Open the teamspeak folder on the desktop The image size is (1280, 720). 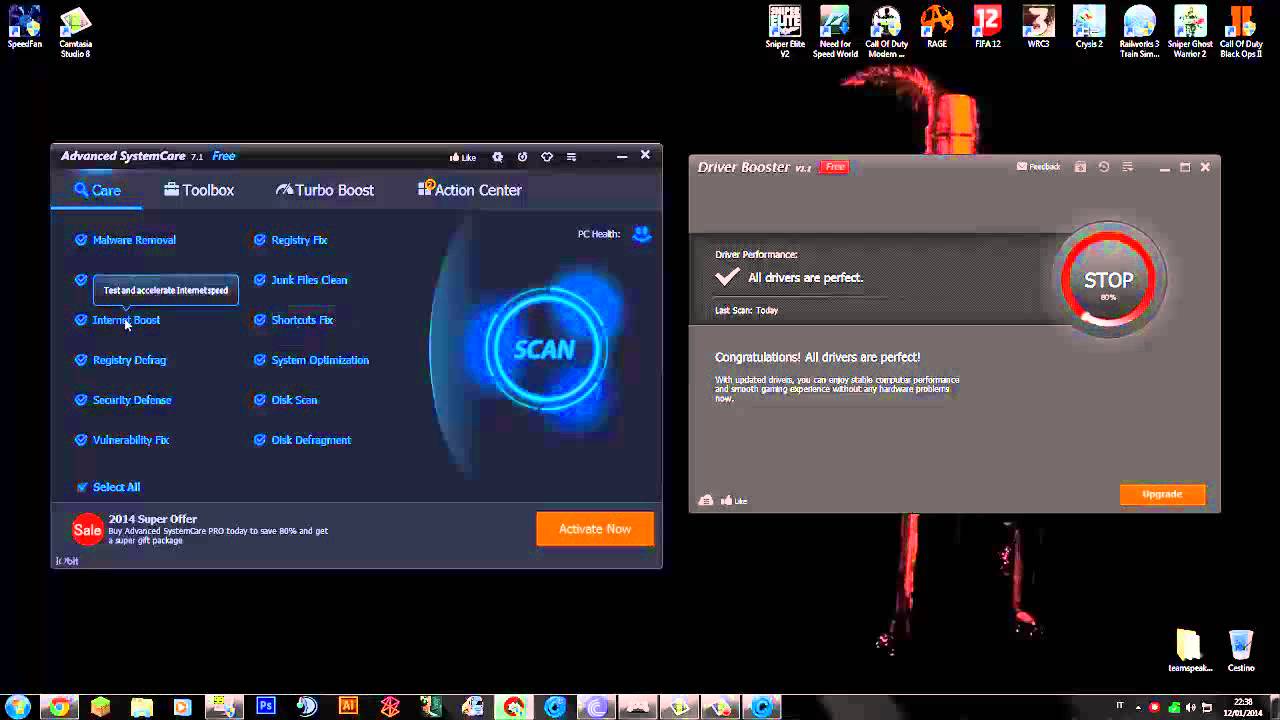[1189, 651]
